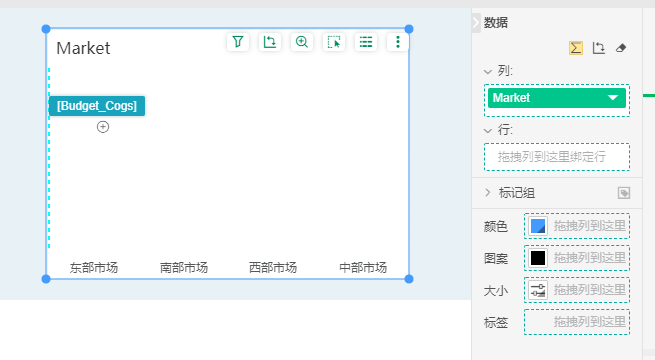Image resolution: width=655 pixels, height=360 pixels.
Task: Open the filter icon on the Market chart
Action: [x=238, y=42]
